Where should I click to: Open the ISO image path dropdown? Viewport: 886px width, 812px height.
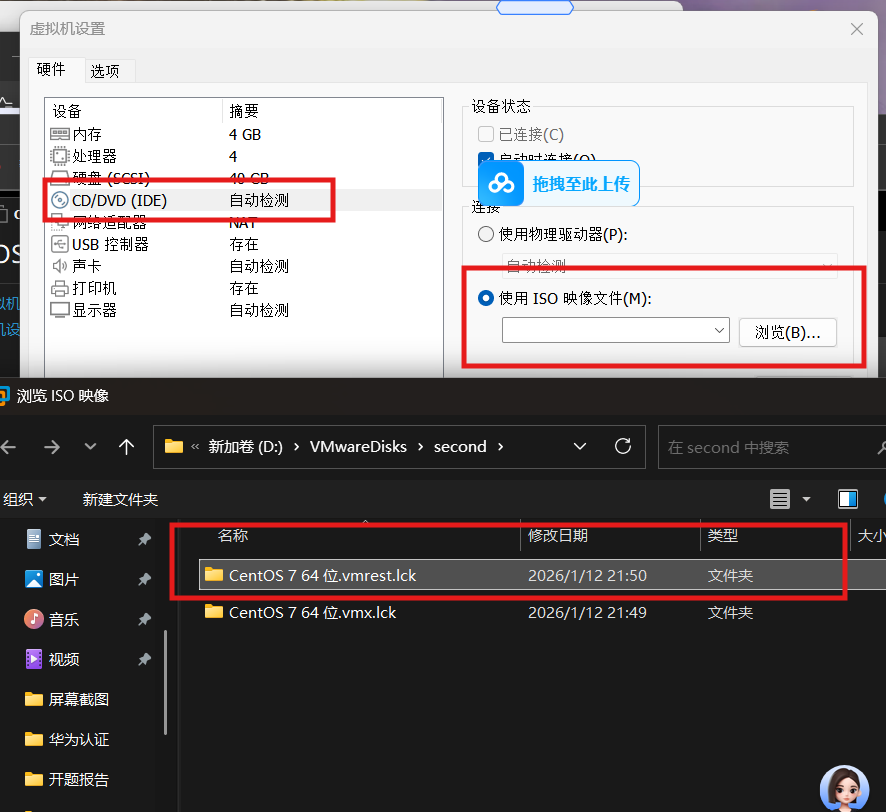click(719, 330)
